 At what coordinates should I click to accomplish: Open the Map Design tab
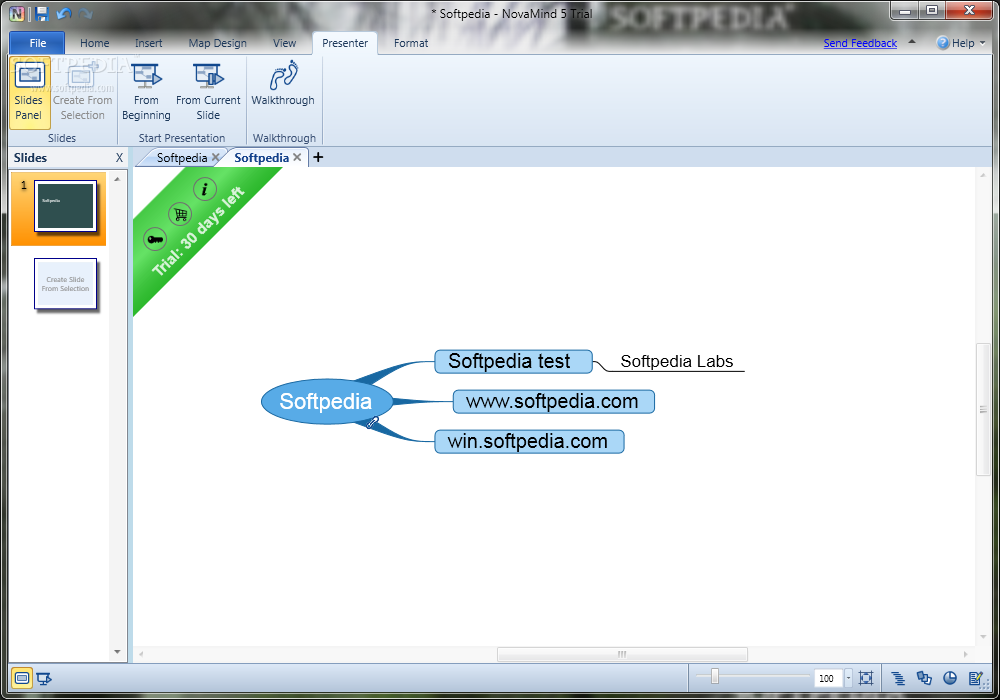pyautogui.click(x=217, y=43)
